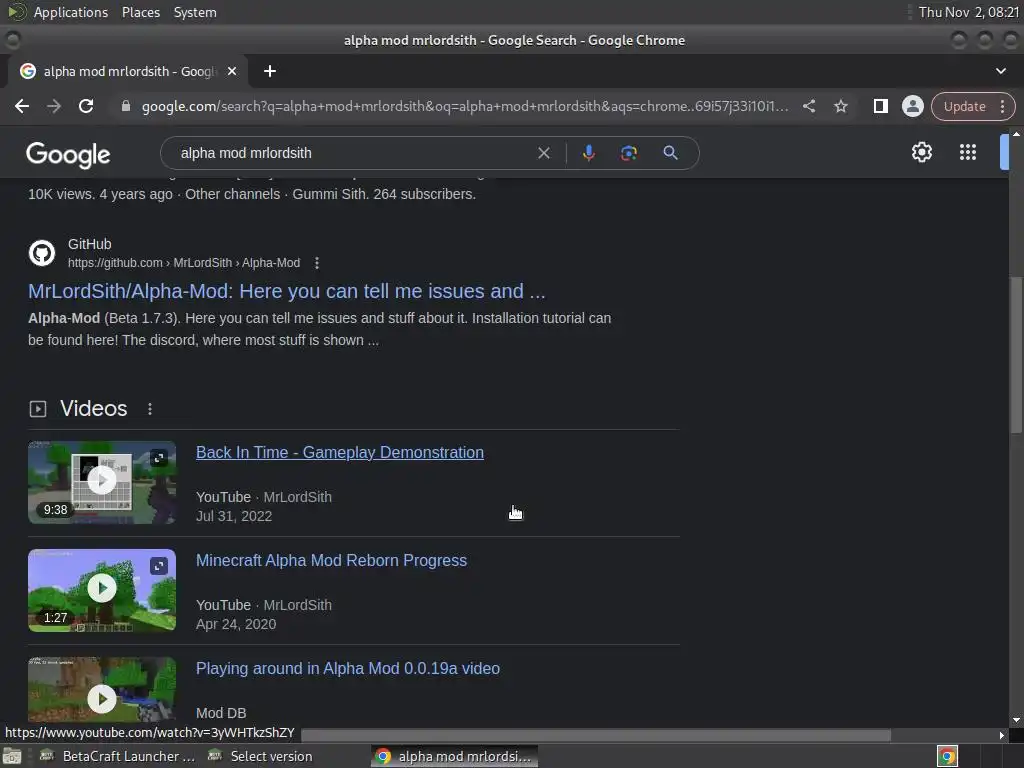Search by image with Google Lens
Screen dimensions: 1024x768
click(629, 153)
